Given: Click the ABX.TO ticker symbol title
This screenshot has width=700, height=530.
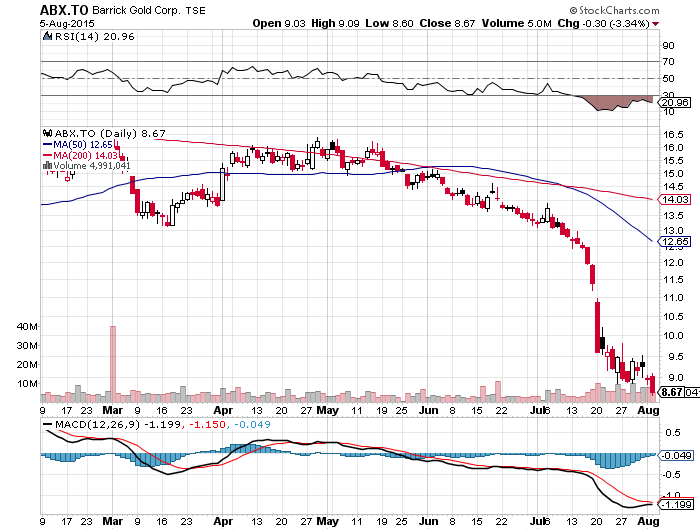Looking at the screenshot, I should 64,10.
